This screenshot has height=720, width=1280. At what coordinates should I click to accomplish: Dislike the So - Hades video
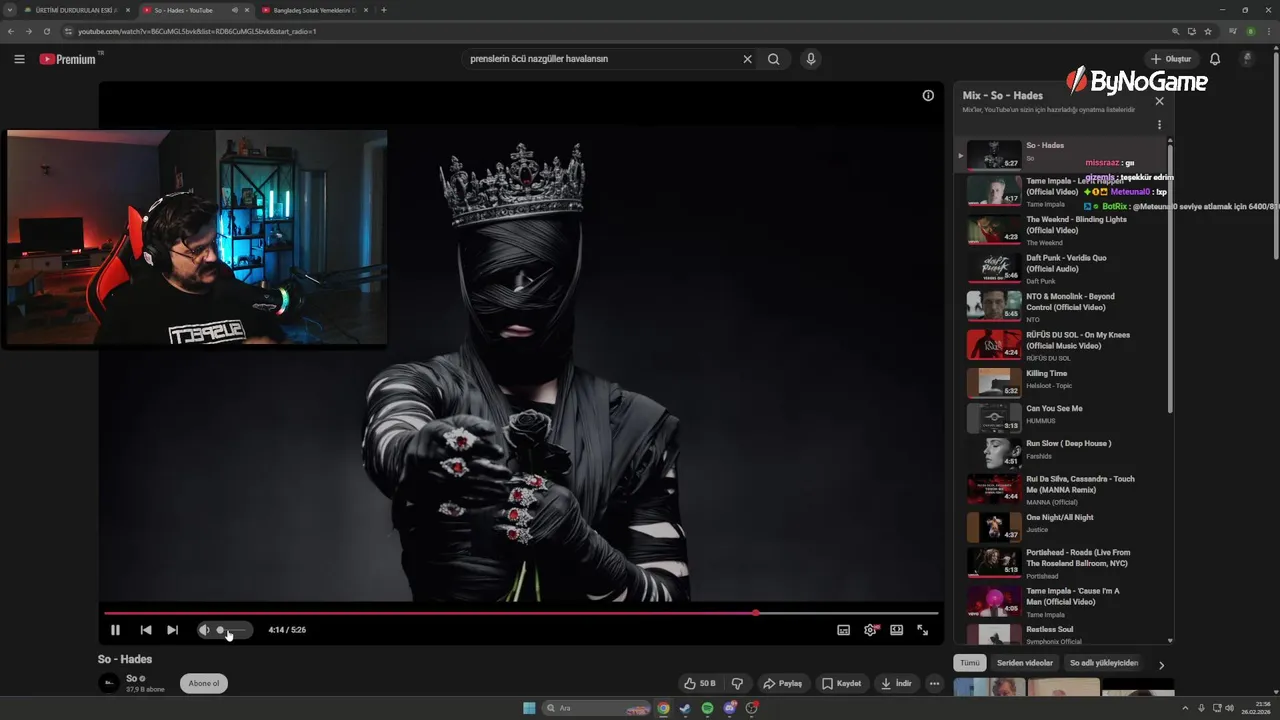[x=738, y=684]
